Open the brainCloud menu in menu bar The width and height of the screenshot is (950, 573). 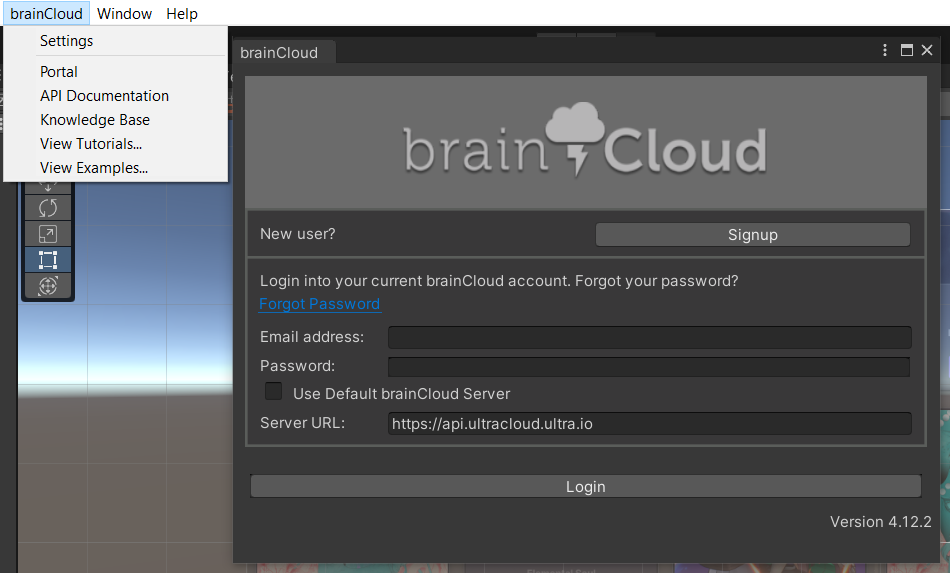click(x=47, y=13)
